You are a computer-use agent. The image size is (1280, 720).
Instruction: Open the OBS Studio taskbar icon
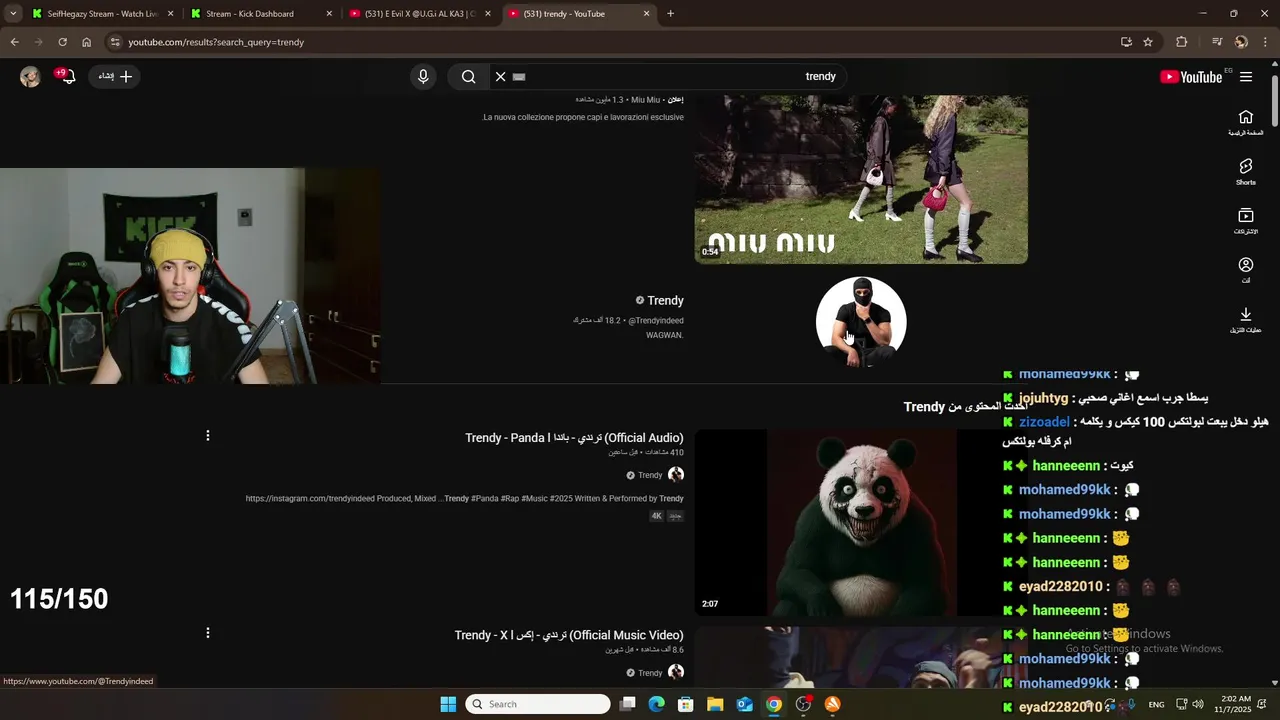click(803, 704)
